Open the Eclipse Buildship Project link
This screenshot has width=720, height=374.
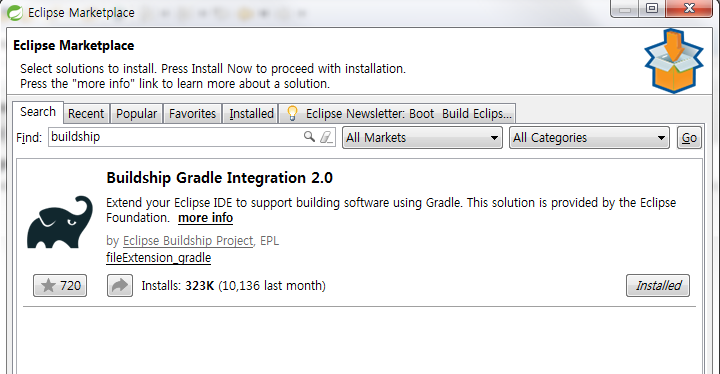coord(188,241)
